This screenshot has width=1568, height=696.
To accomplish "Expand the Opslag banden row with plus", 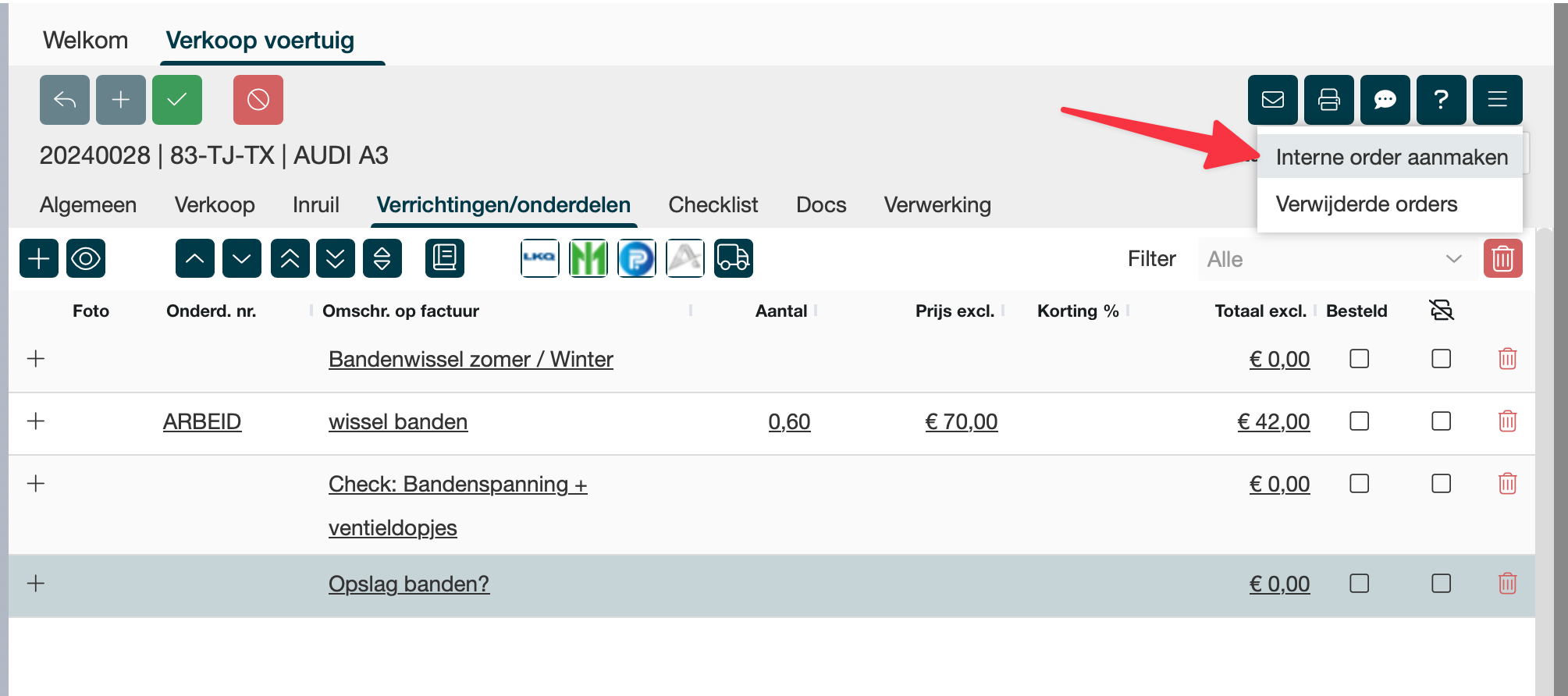I will point(36,584).
